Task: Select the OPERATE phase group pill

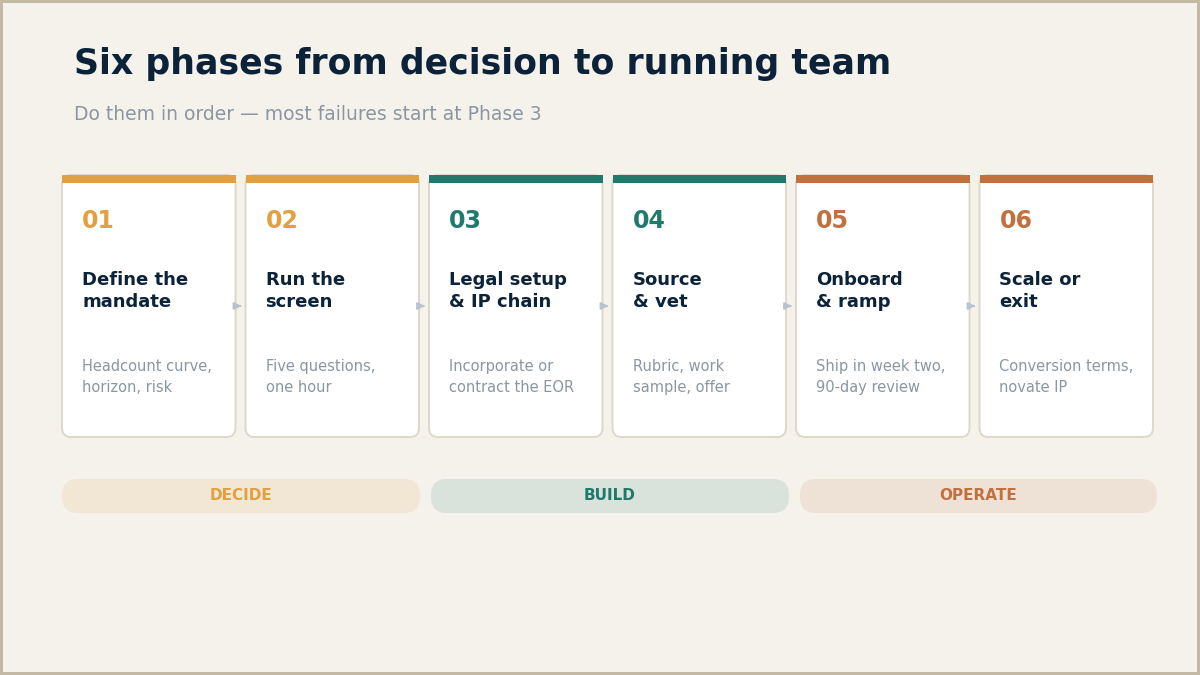Action: click(978, 496)
